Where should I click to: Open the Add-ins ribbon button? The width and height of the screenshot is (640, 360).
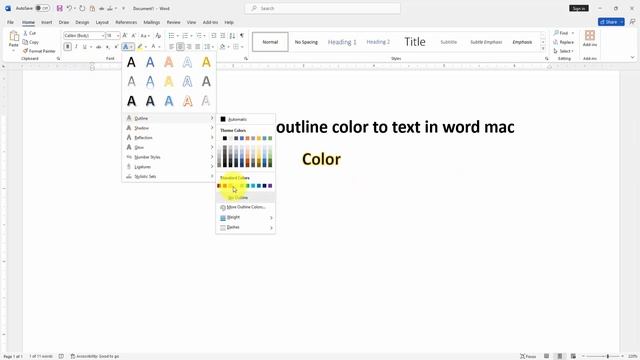589,38
